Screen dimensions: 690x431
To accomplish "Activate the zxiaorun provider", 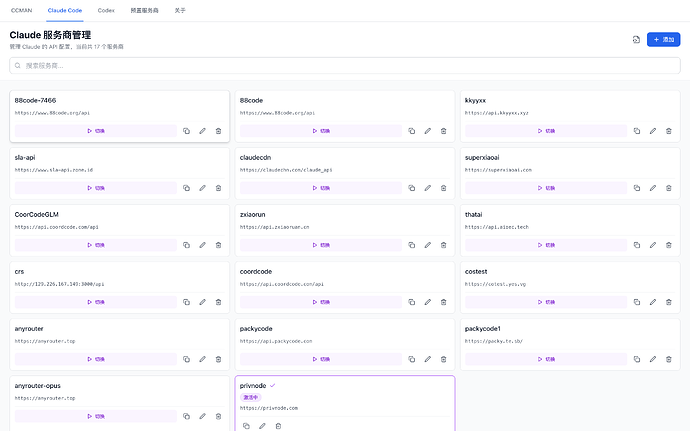I will (x=321, y=245).
